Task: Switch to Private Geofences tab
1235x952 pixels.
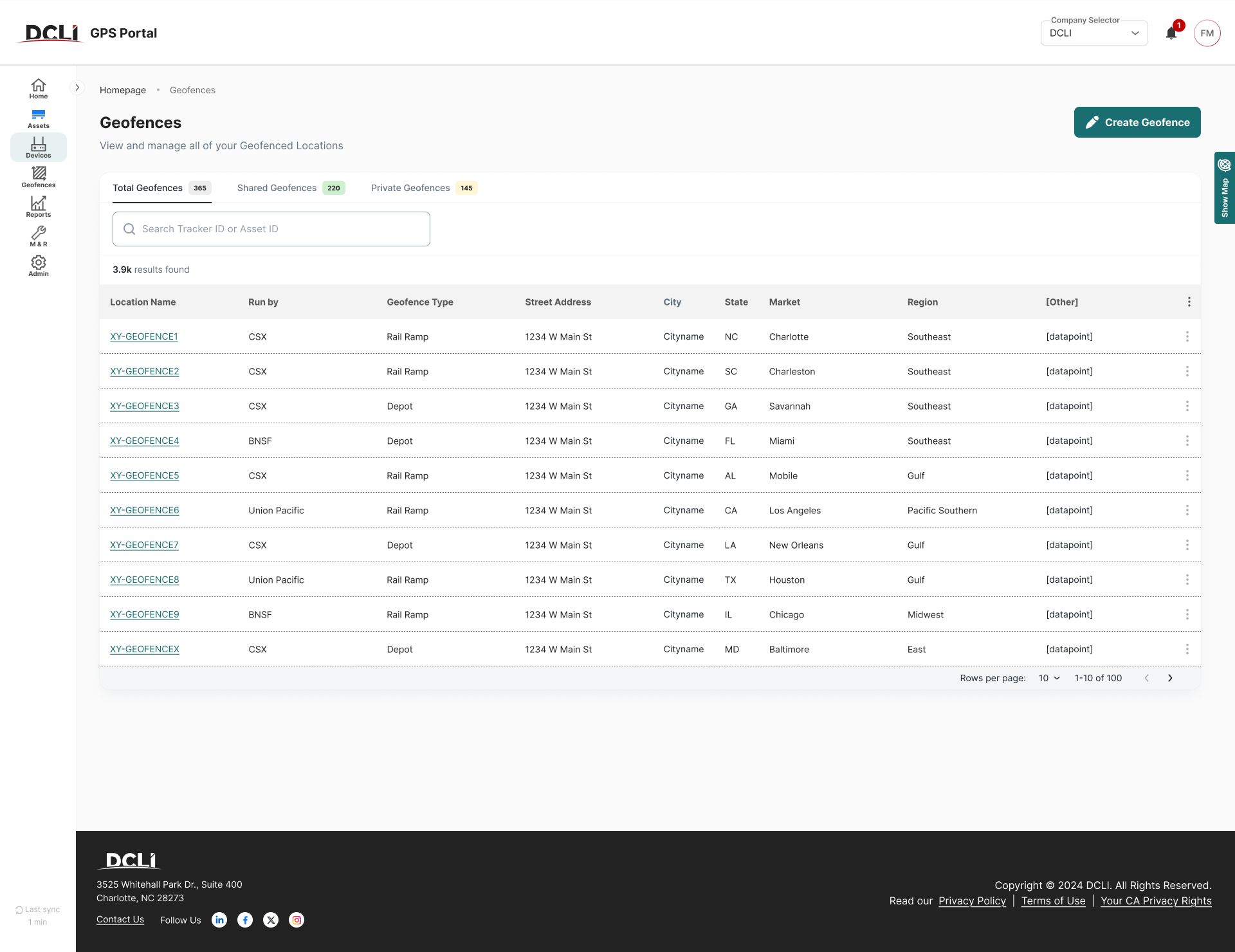Action: click(423, 188)
